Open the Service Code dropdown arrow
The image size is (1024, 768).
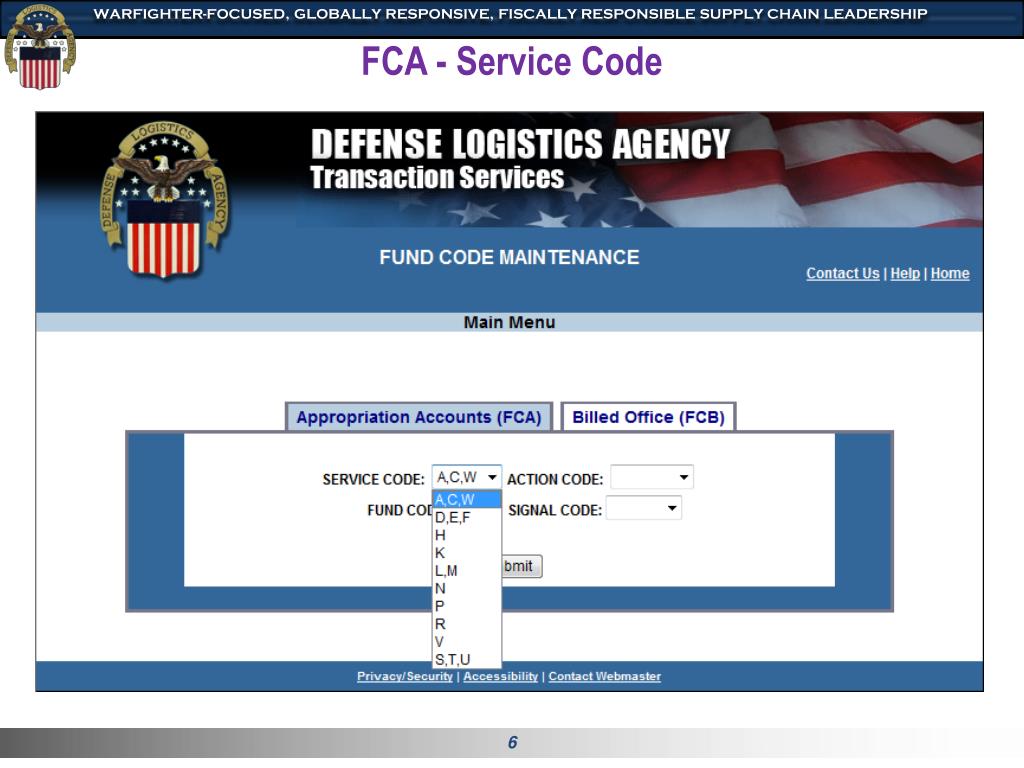[492, 477]
